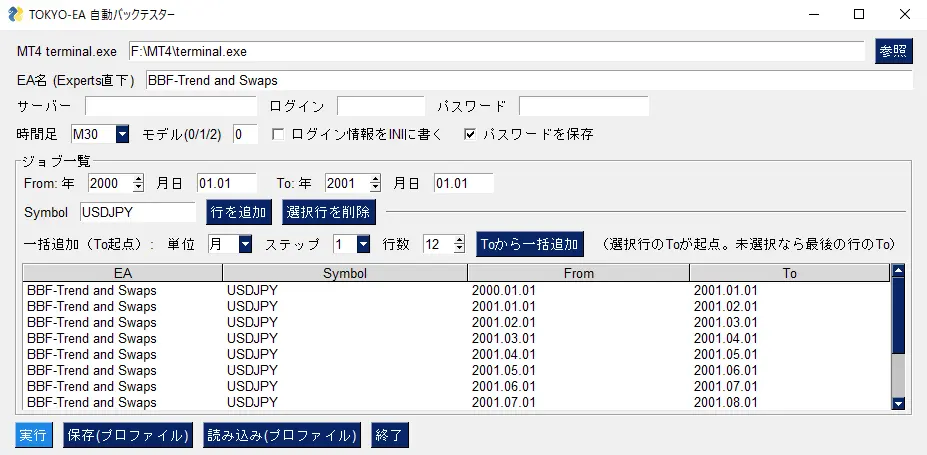Viewport: 927px width, 455px height.
Task: Decrease the To year spinner
Action: click(x=375, y=187)
